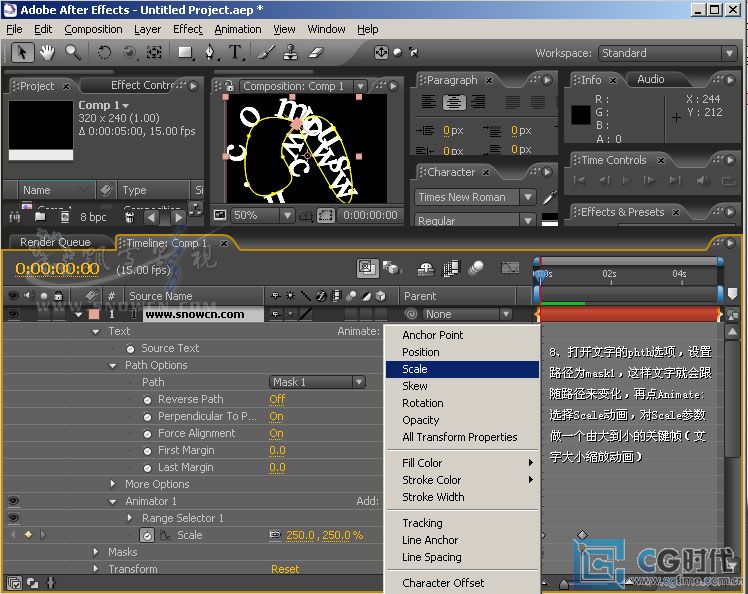Expand the Masks group

click(96, 552)
